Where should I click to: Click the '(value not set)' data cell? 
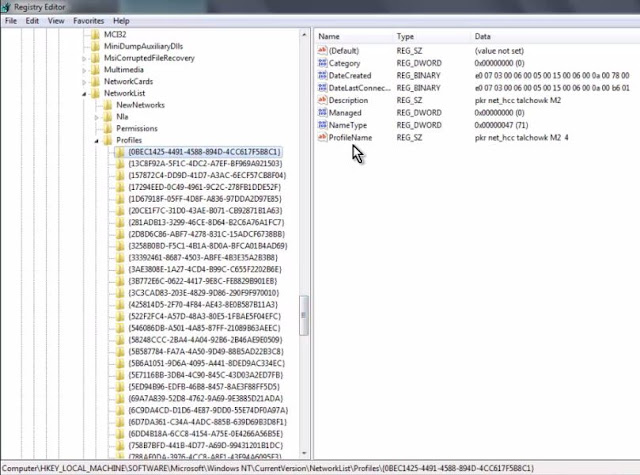point(499,51)
